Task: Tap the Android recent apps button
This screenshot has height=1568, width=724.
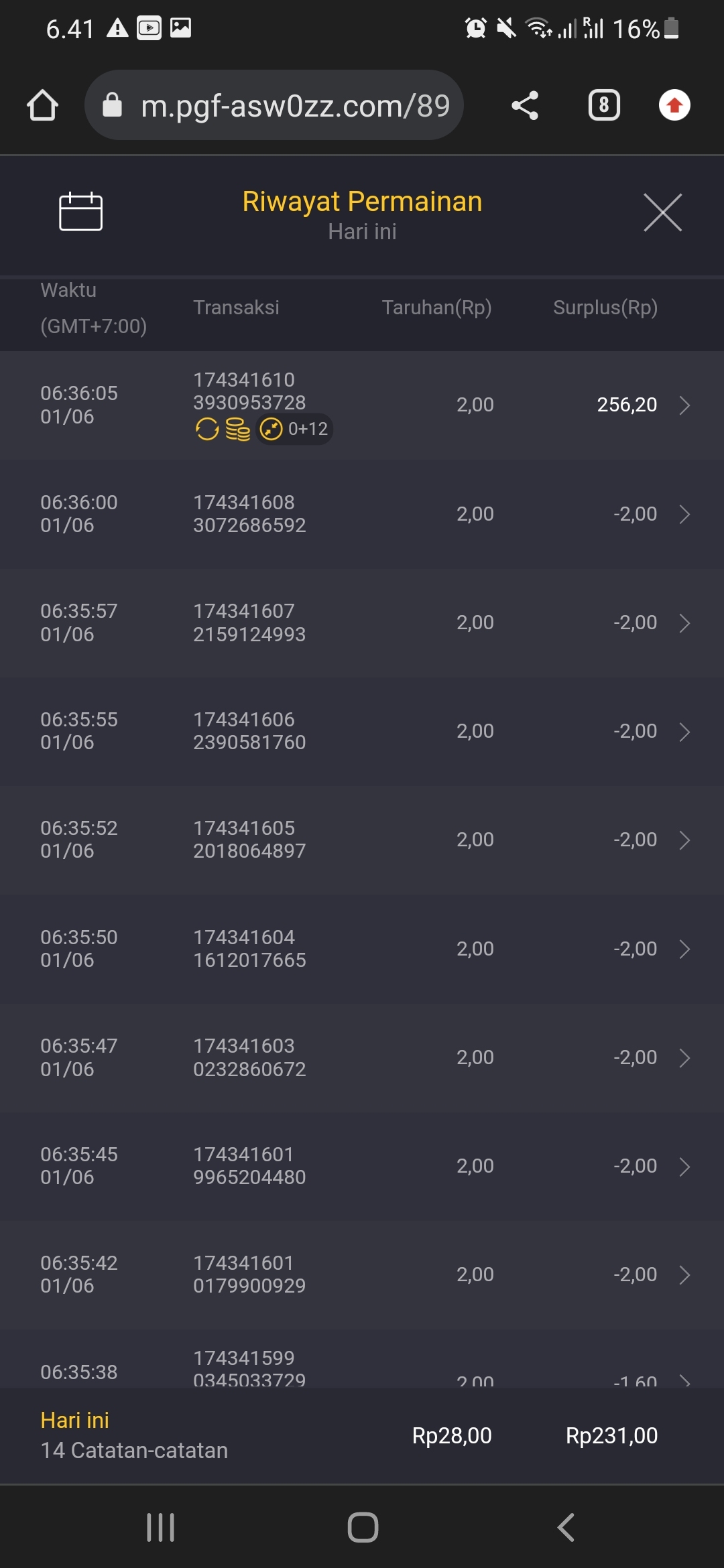Action: 161,1527
